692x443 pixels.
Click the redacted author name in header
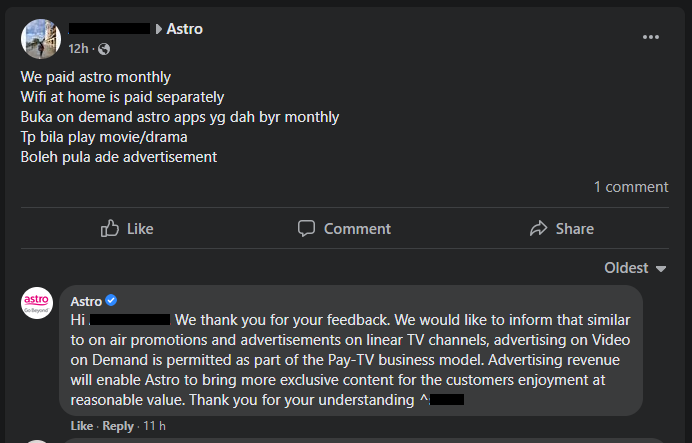[109, 29]
